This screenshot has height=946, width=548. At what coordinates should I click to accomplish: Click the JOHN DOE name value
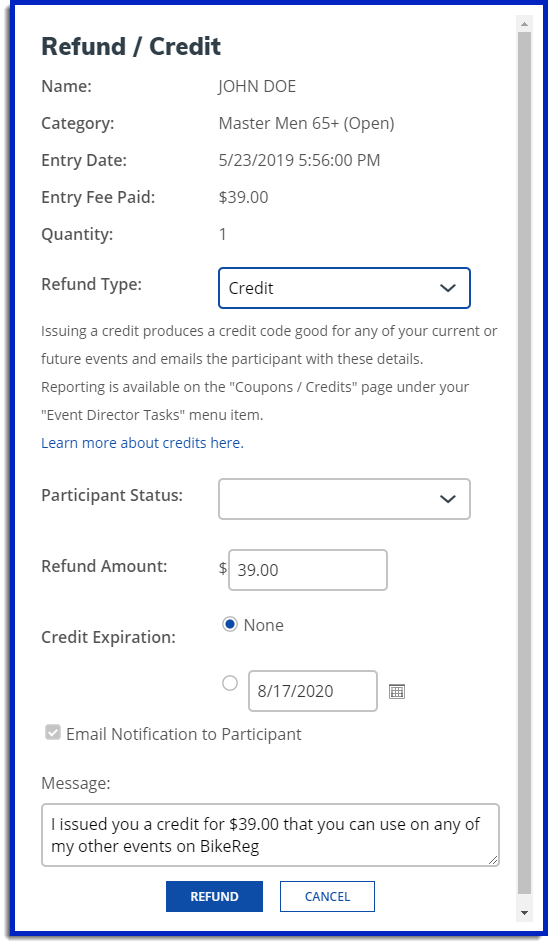tap(257, 86)
